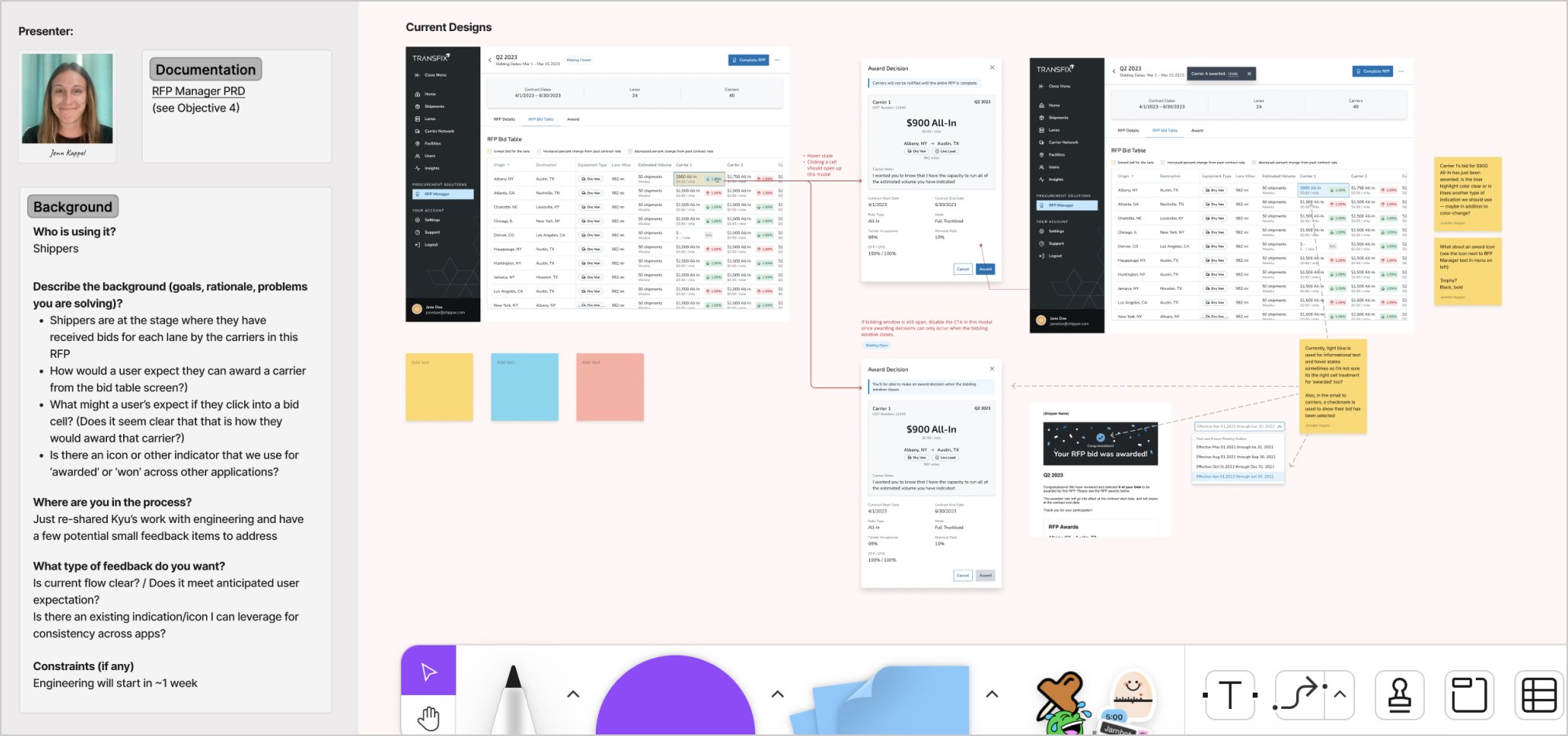This screenshot has height=736, width=1568.
Task: Click back arrow beside Q2 2023, left mockup
Action: pyautogui.click(x=490, y=60)
